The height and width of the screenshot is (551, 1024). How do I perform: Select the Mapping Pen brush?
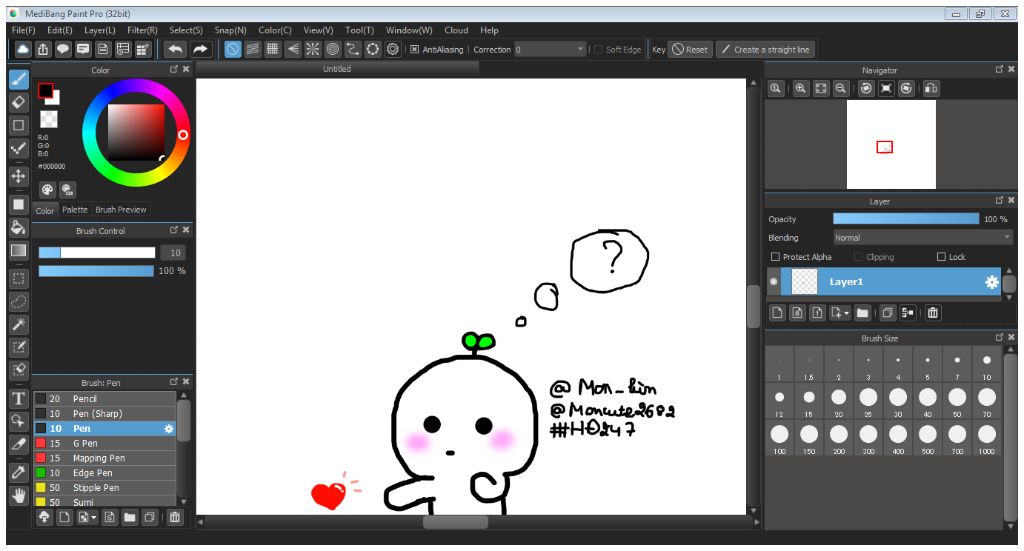[105, 458]
